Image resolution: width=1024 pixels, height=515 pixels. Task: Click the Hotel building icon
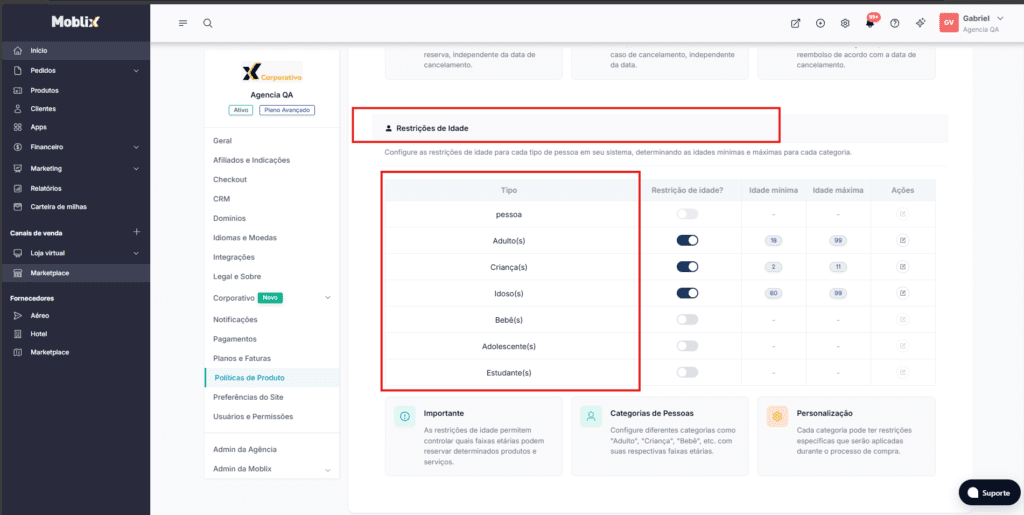click(x=18, y=334)
